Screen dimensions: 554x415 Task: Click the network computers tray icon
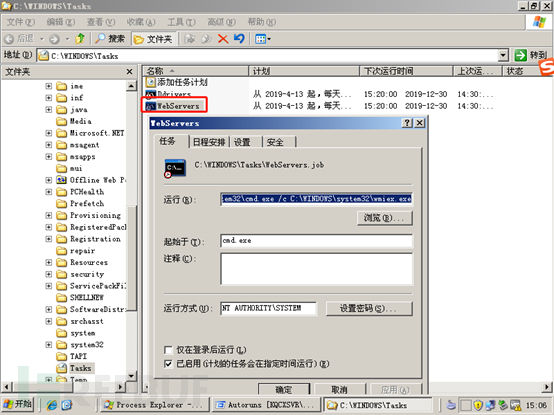(x=490, y=405)
